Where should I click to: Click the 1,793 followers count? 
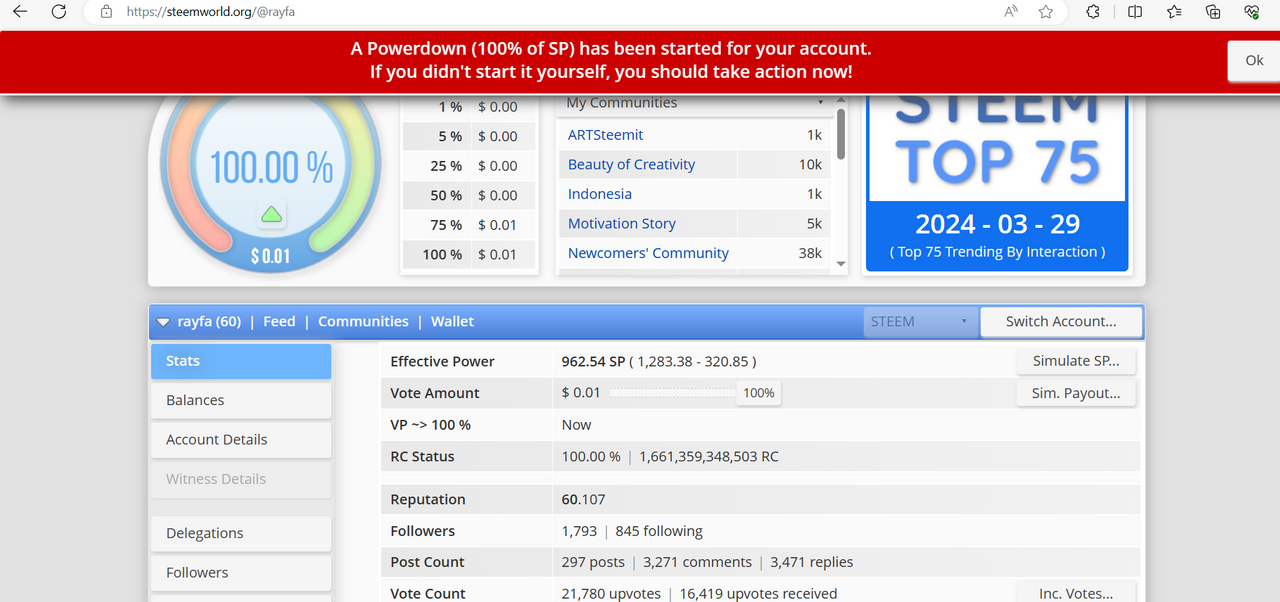coord(580,531)
